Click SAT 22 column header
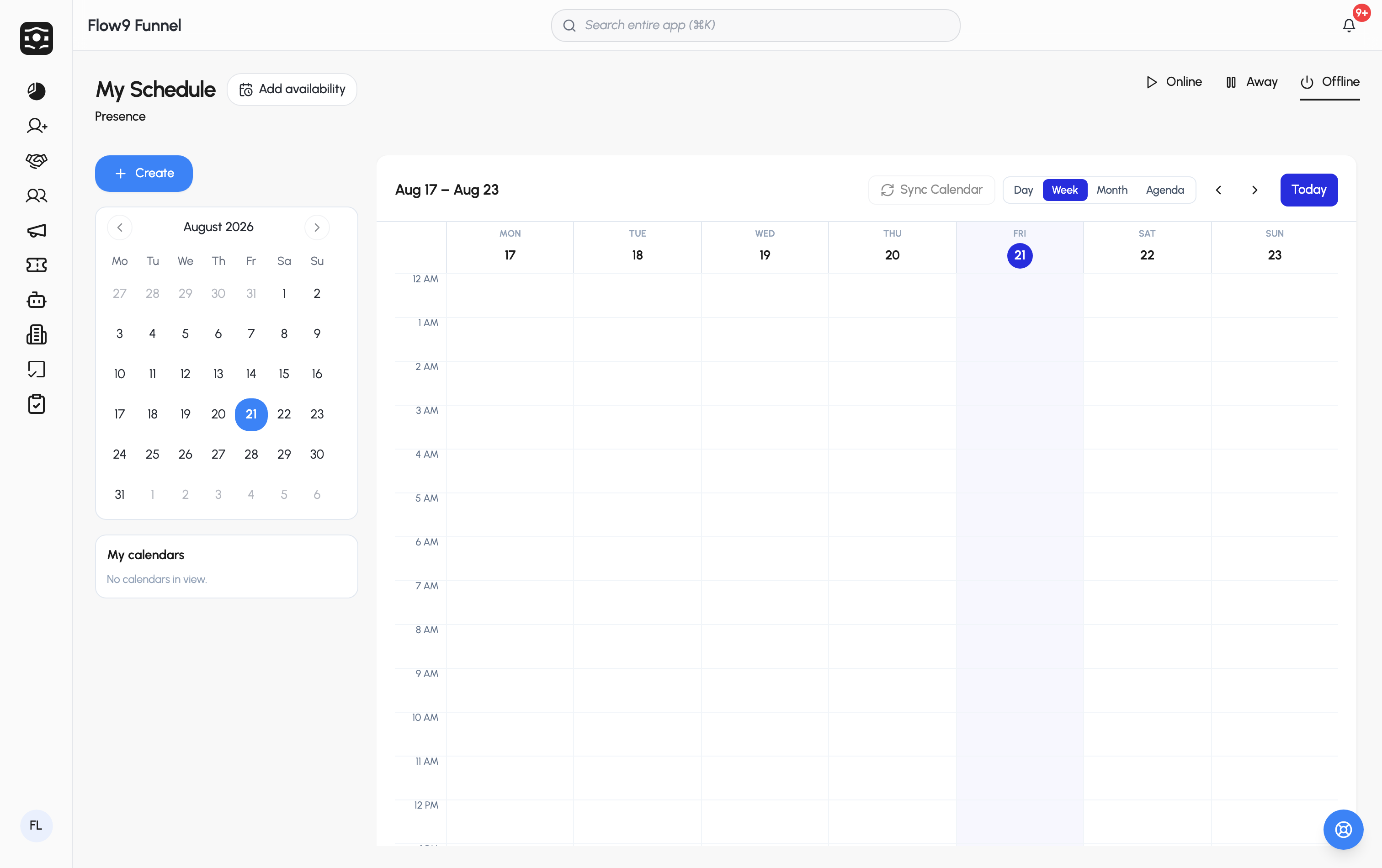 [1147, 247]
